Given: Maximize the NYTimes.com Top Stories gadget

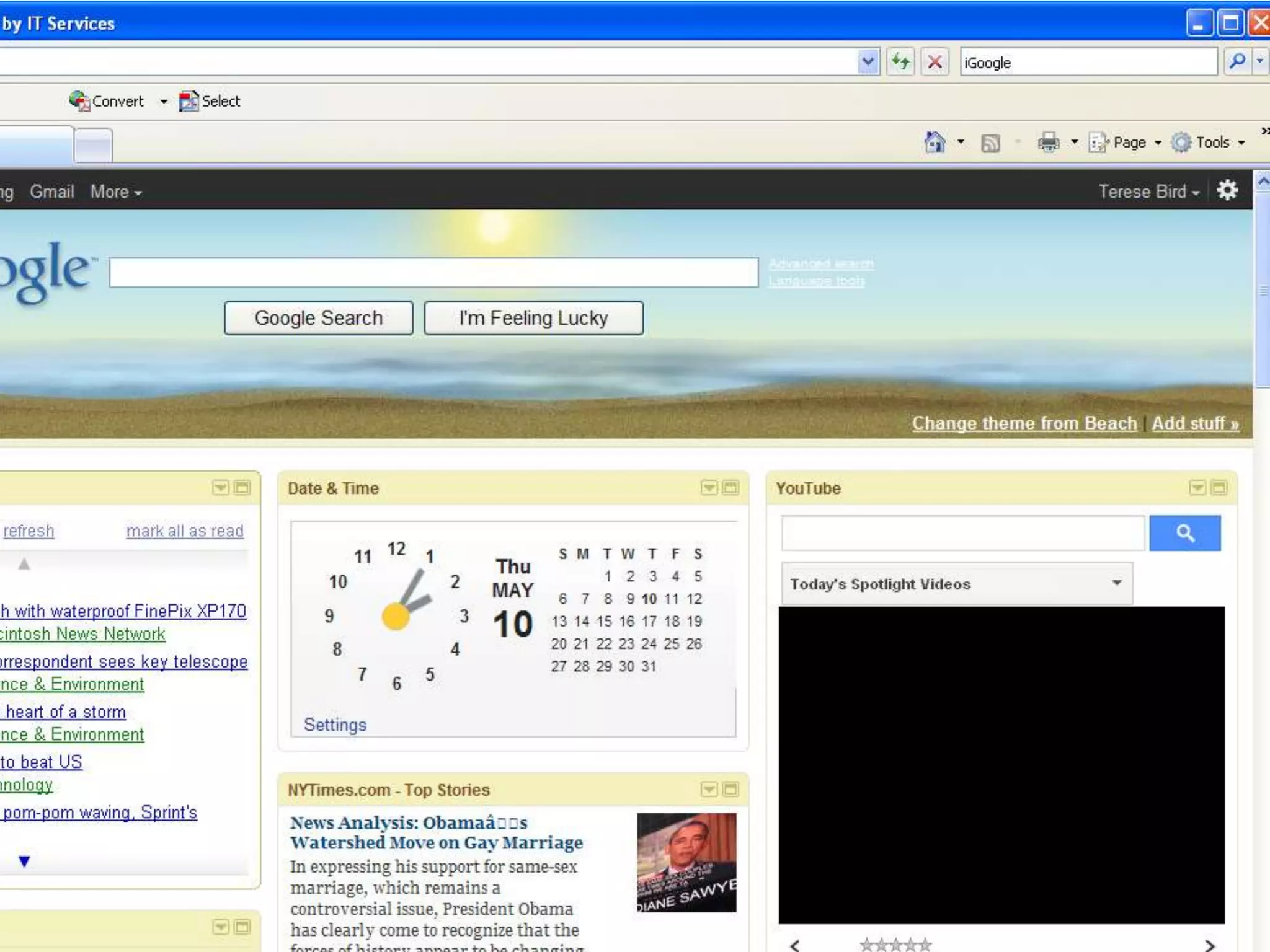Looking at the screenshot, I should point(731,789).
